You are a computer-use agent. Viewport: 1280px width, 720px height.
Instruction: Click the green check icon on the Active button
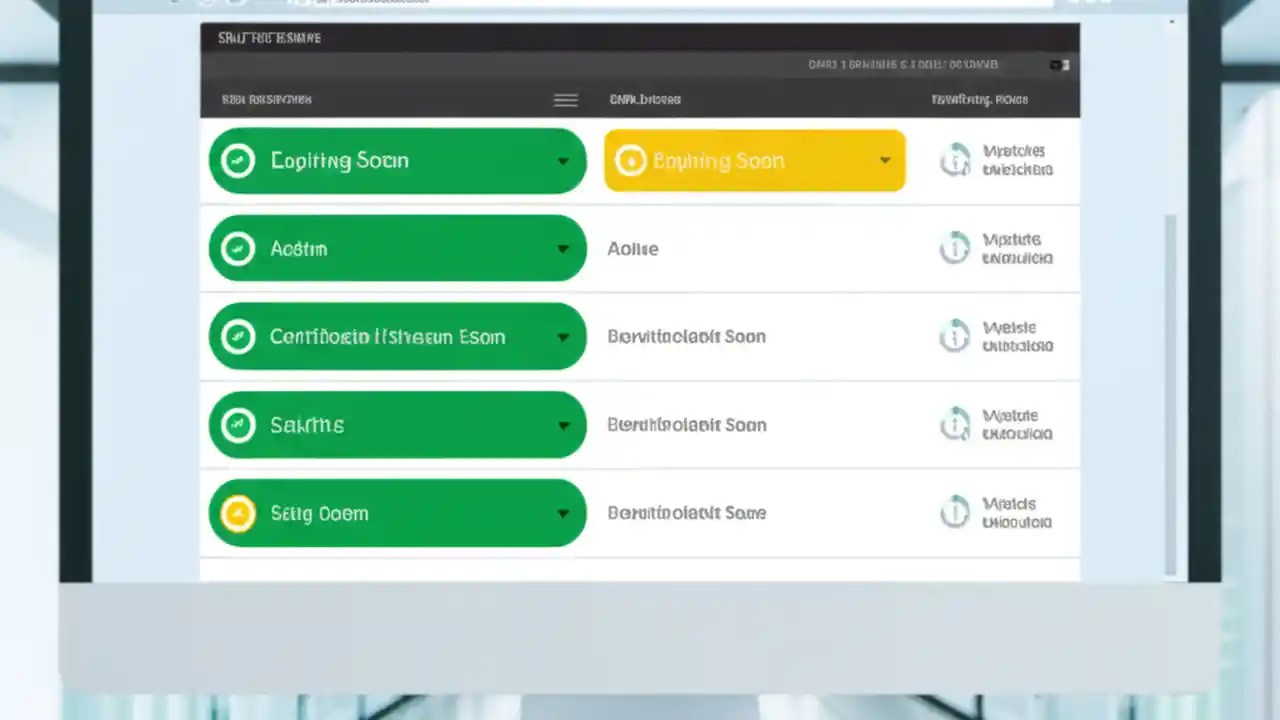(x=237, y=248)
